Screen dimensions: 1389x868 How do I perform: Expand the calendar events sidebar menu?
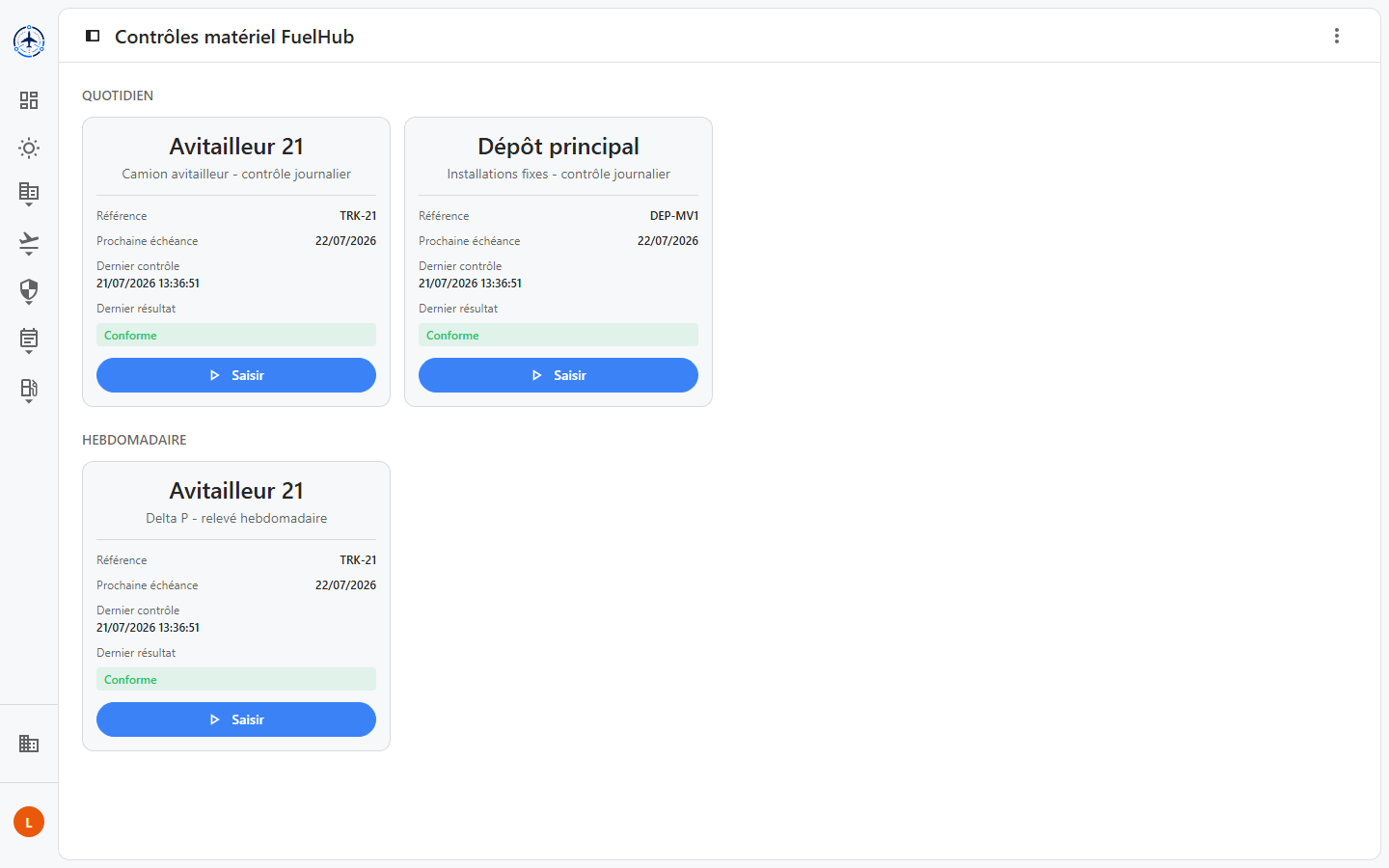pyautogui.click(x=29, y=340)
